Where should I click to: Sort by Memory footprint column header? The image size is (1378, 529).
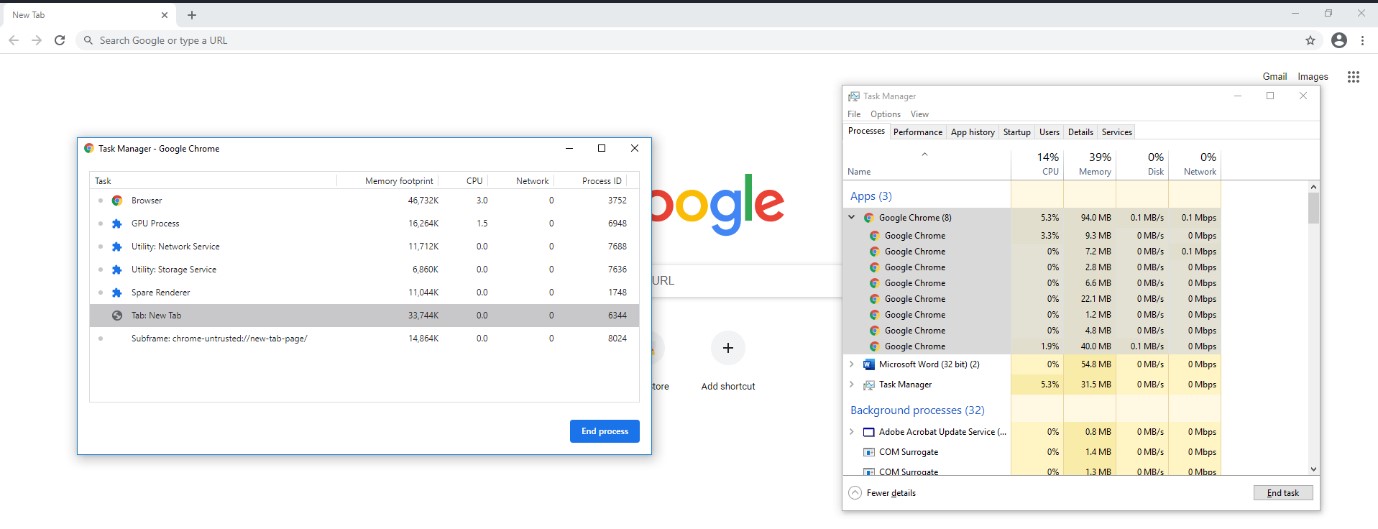pos(387,181)
